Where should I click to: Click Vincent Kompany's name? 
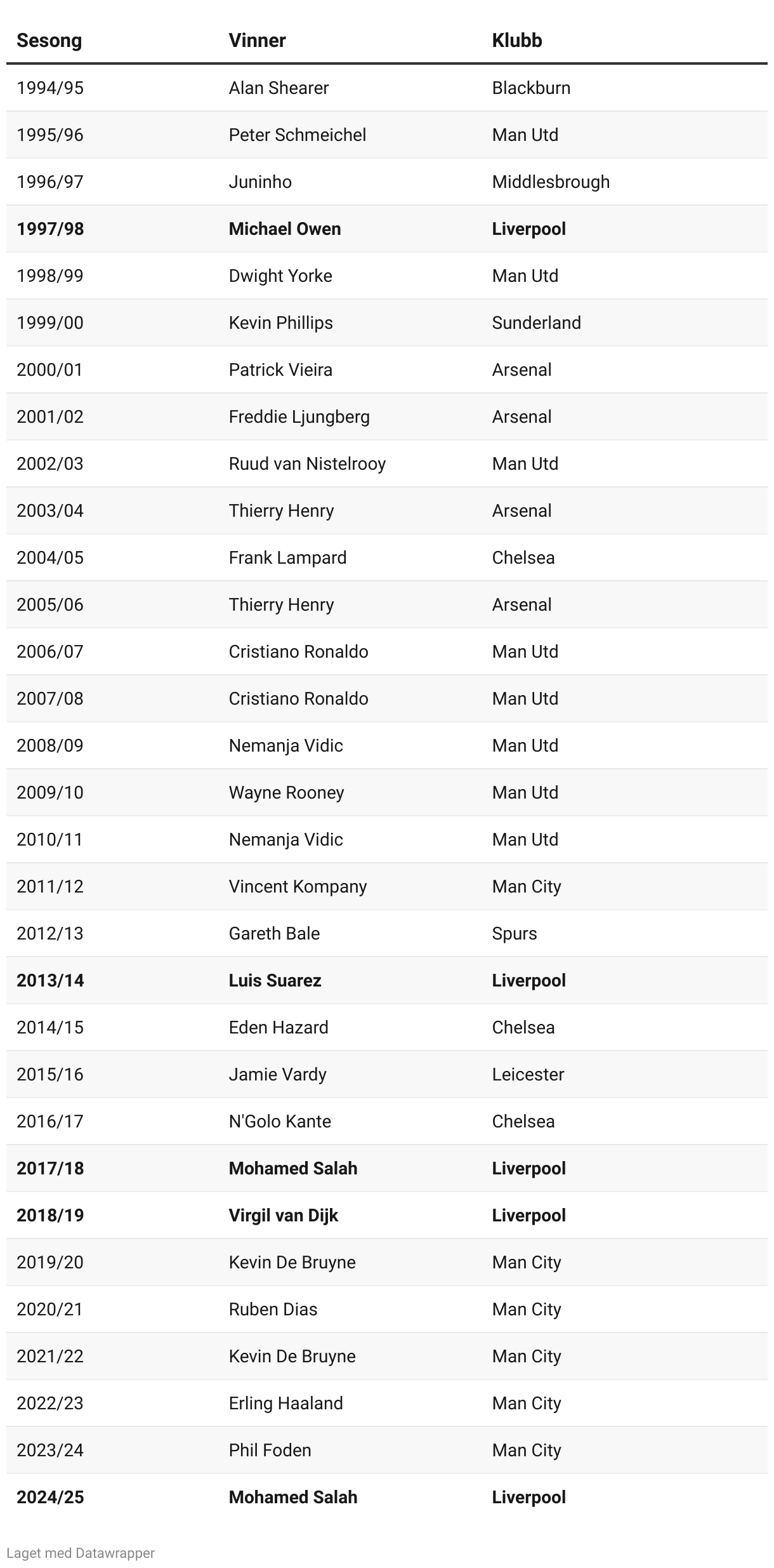point(298,886)
